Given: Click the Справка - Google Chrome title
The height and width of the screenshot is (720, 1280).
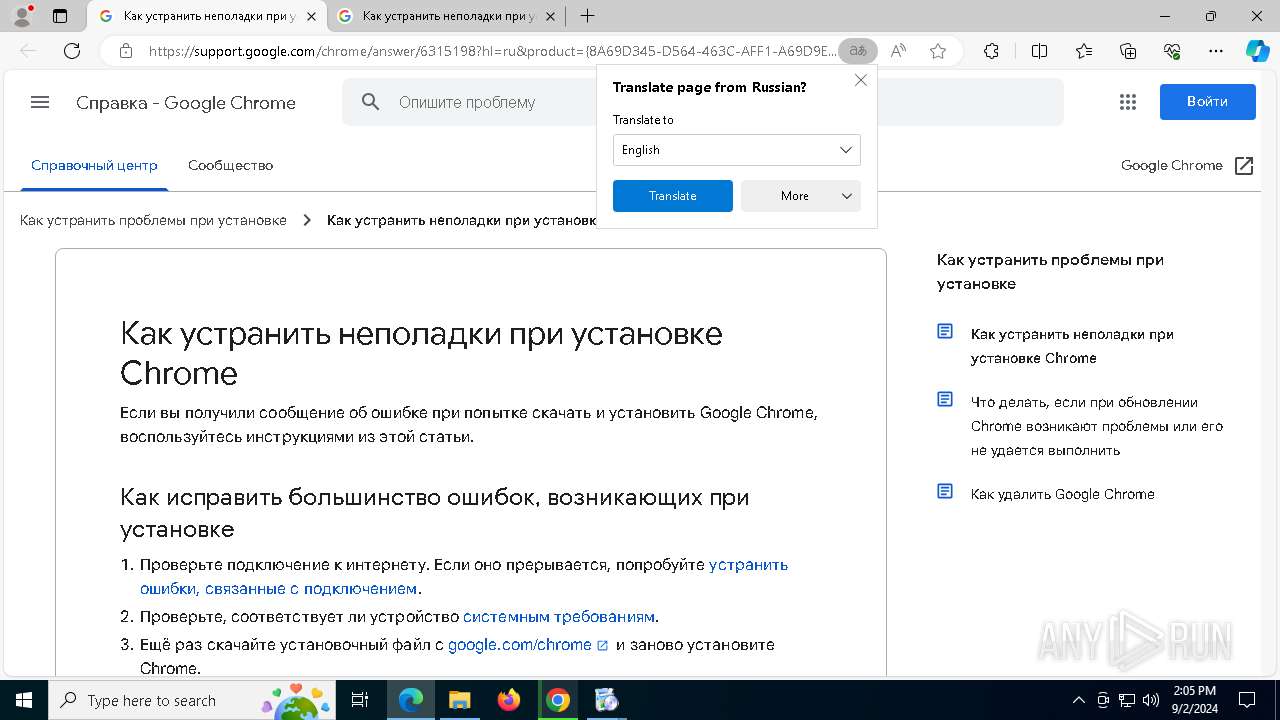Looking at the screenshot, I should click(x=186, y=103).
